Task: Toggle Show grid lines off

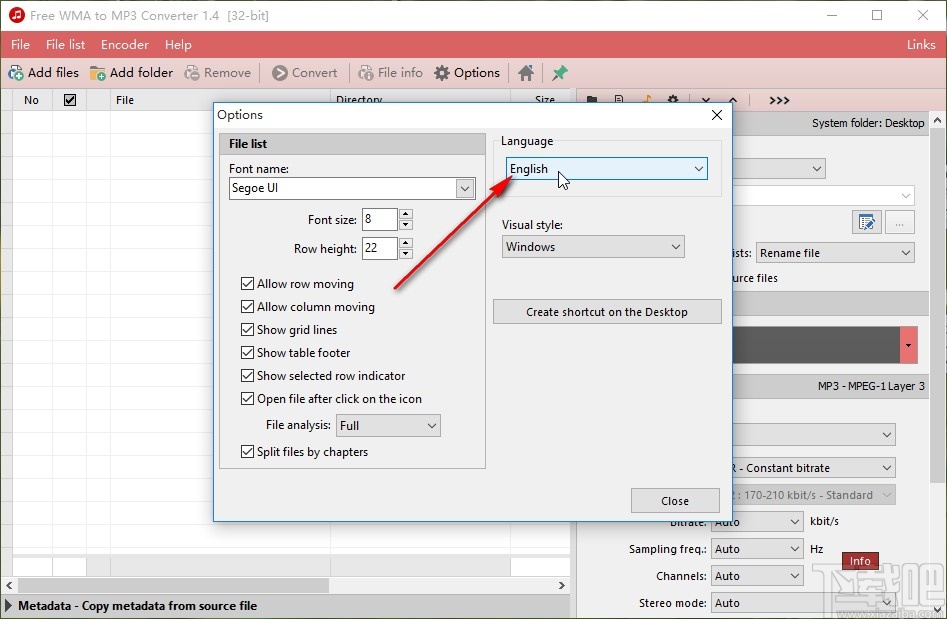Action: pyautogui.click(x=247, y=329)
